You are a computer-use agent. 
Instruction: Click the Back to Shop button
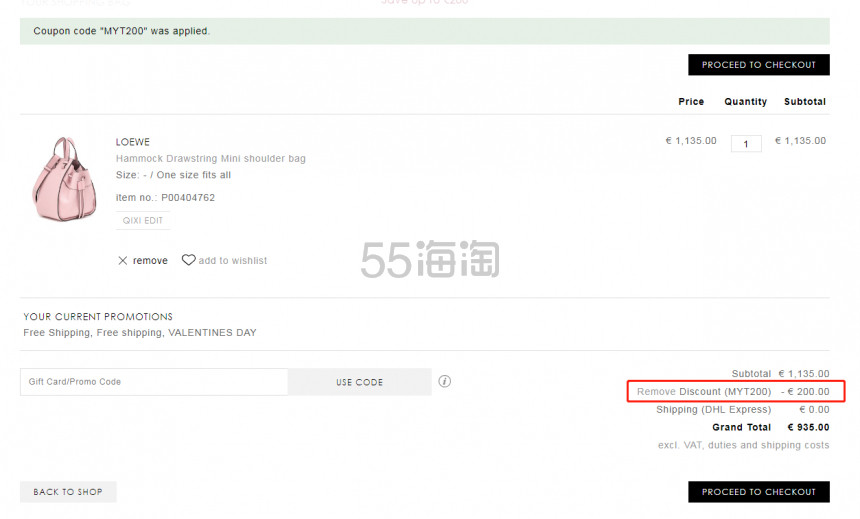pos(68,492)
